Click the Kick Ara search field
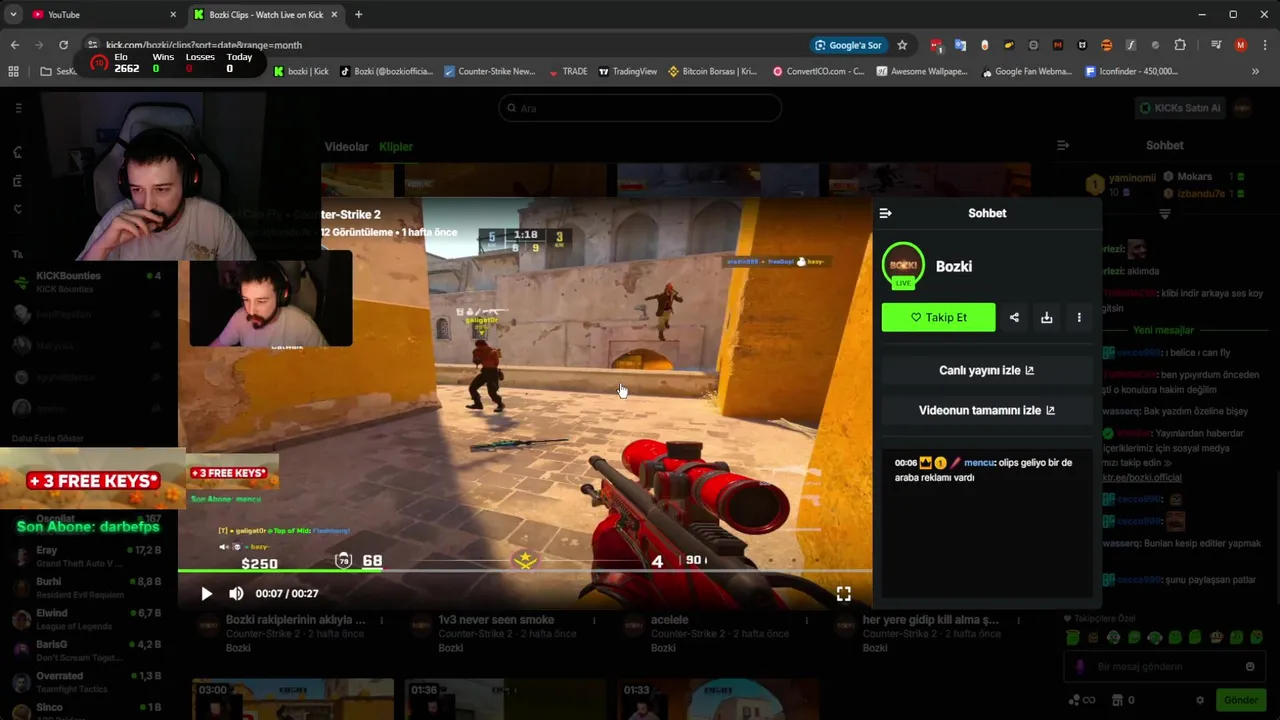 click(x=640, y=108)
